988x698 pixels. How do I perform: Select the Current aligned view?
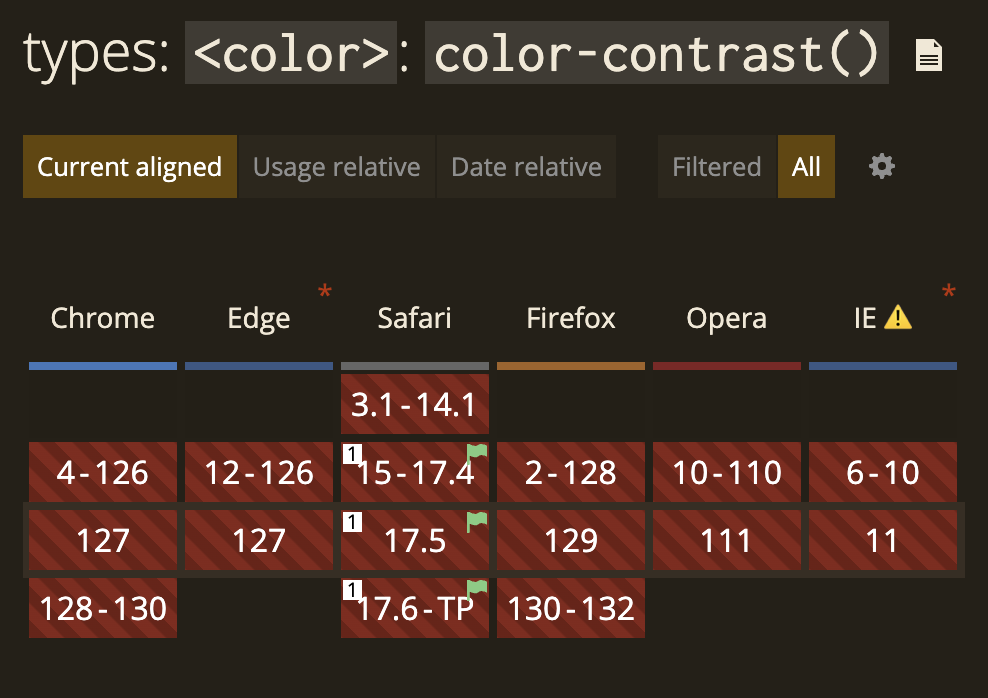tap(130, 166)
